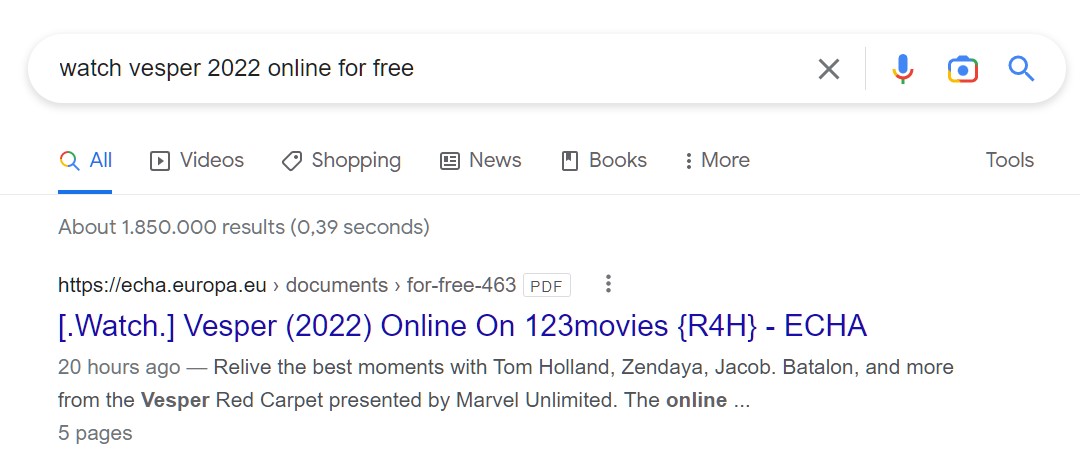Viewport: 1080px width, 470px height.
Task: Switch to the Videos tab
Action: pos(197,161)
